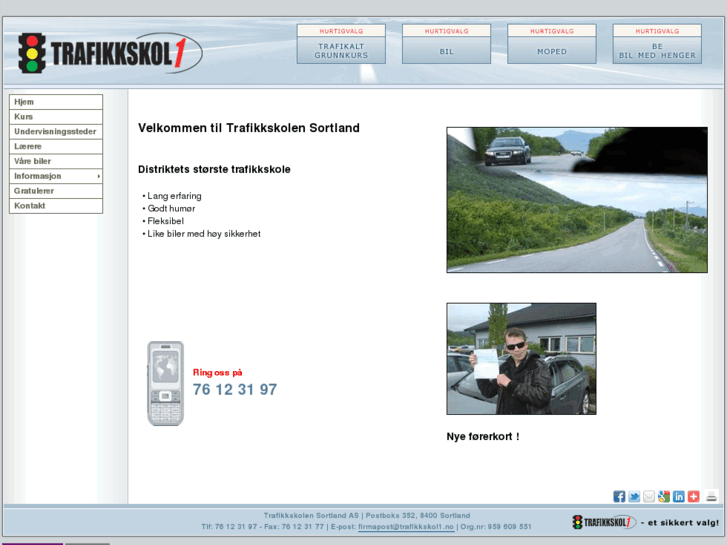Viewport: 727px width, 545px height.
Task: Click the phone number 76 12 31 97
Action: click(x=235, y=390)
